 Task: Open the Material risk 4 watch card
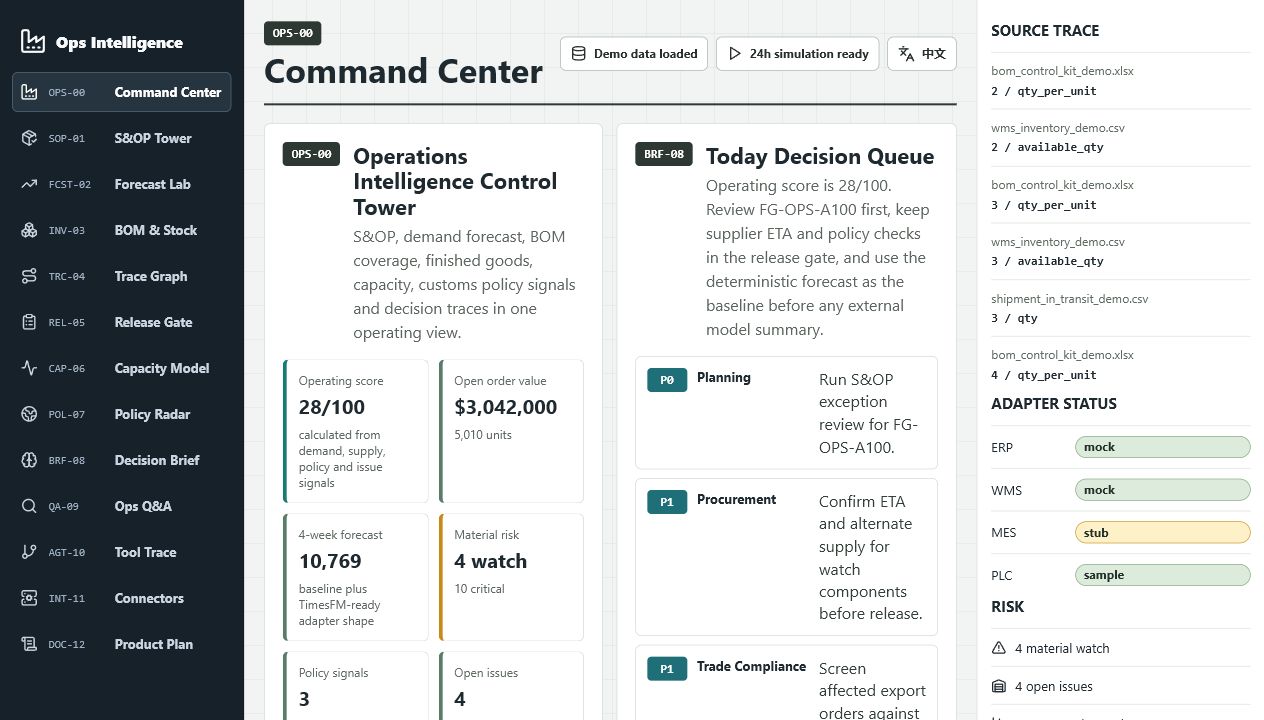511,577
